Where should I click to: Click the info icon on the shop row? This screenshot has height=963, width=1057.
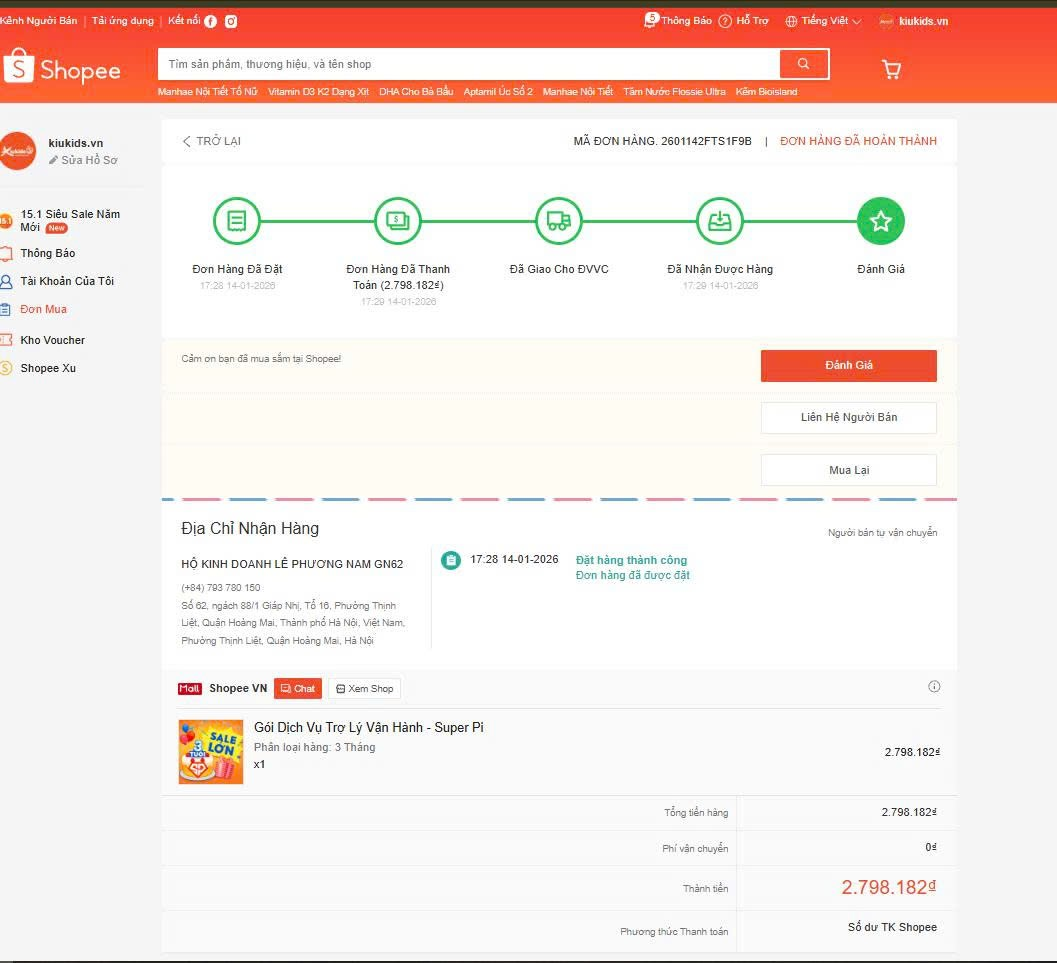934,687
